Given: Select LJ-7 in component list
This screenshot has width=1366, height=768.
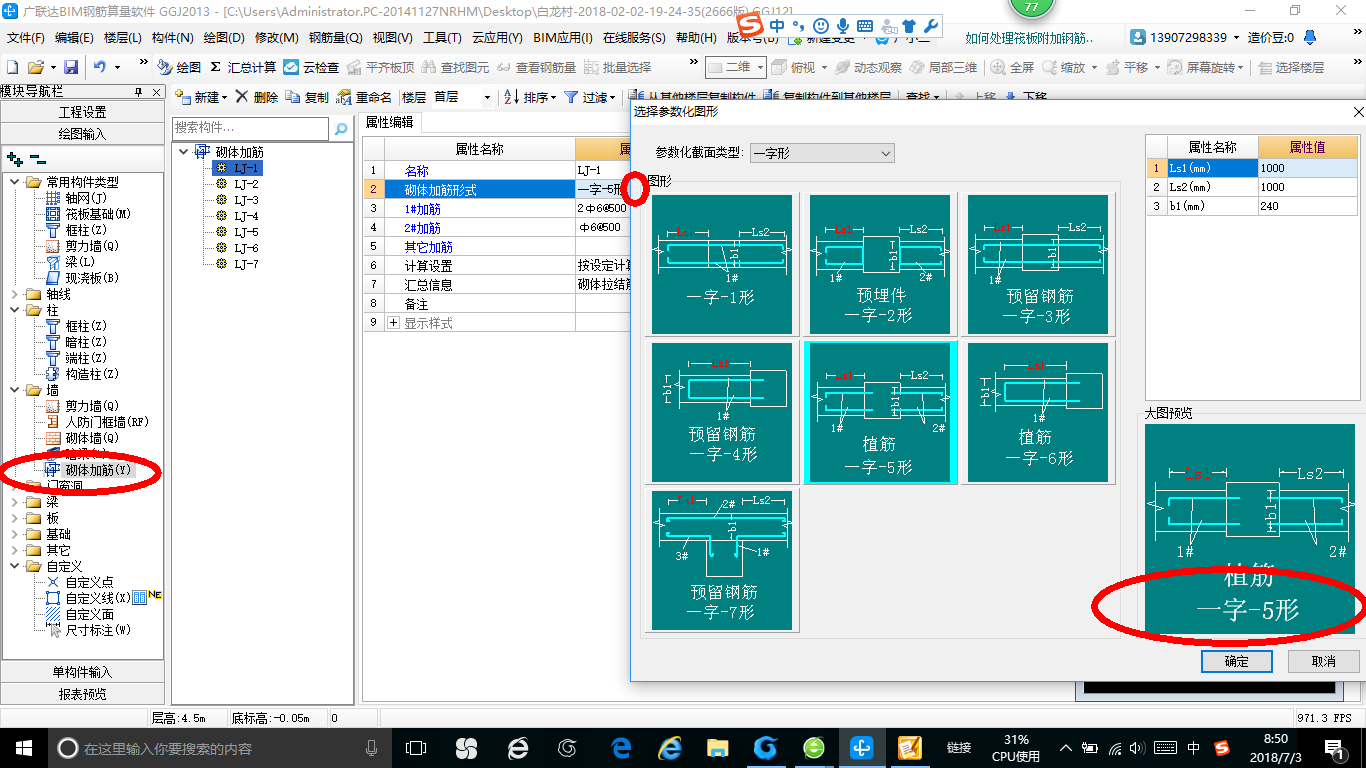Looking at the screenshot, I should pyautogui.click(x=246, y=264).
